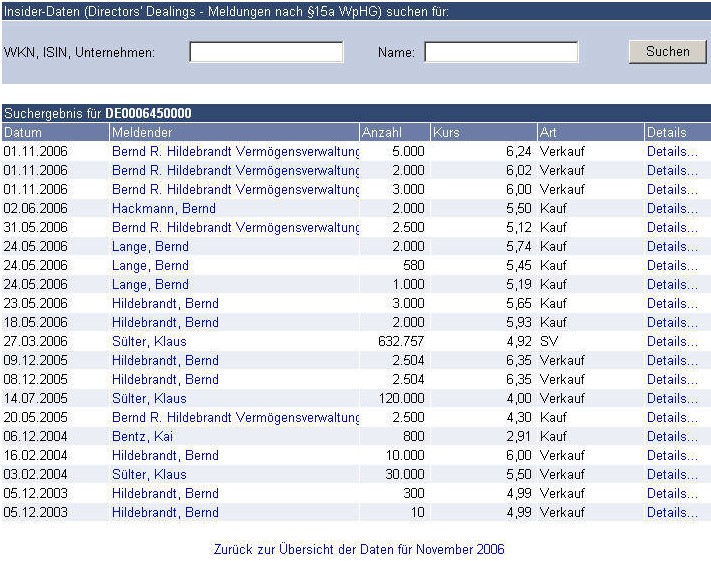Screen dimensions: 711x561
Task: Click the Kurs column header
Action: [x=446, y=132]
